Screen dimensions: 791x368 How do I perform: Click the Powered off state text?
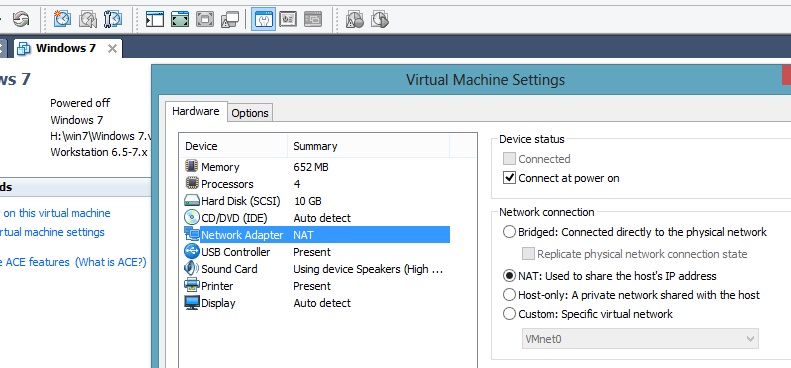point(80,103)
